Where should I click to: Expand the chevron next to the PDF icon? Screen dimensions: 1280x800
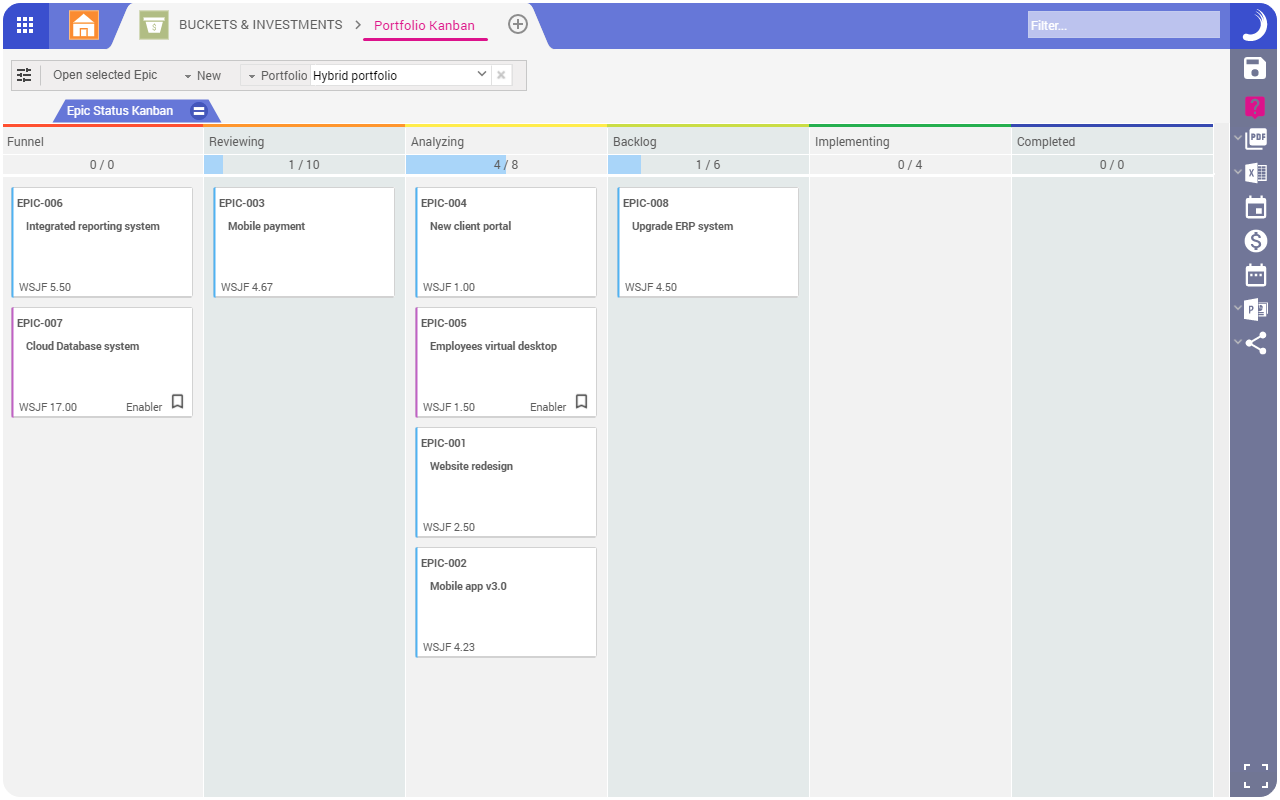click(1238, 140)
